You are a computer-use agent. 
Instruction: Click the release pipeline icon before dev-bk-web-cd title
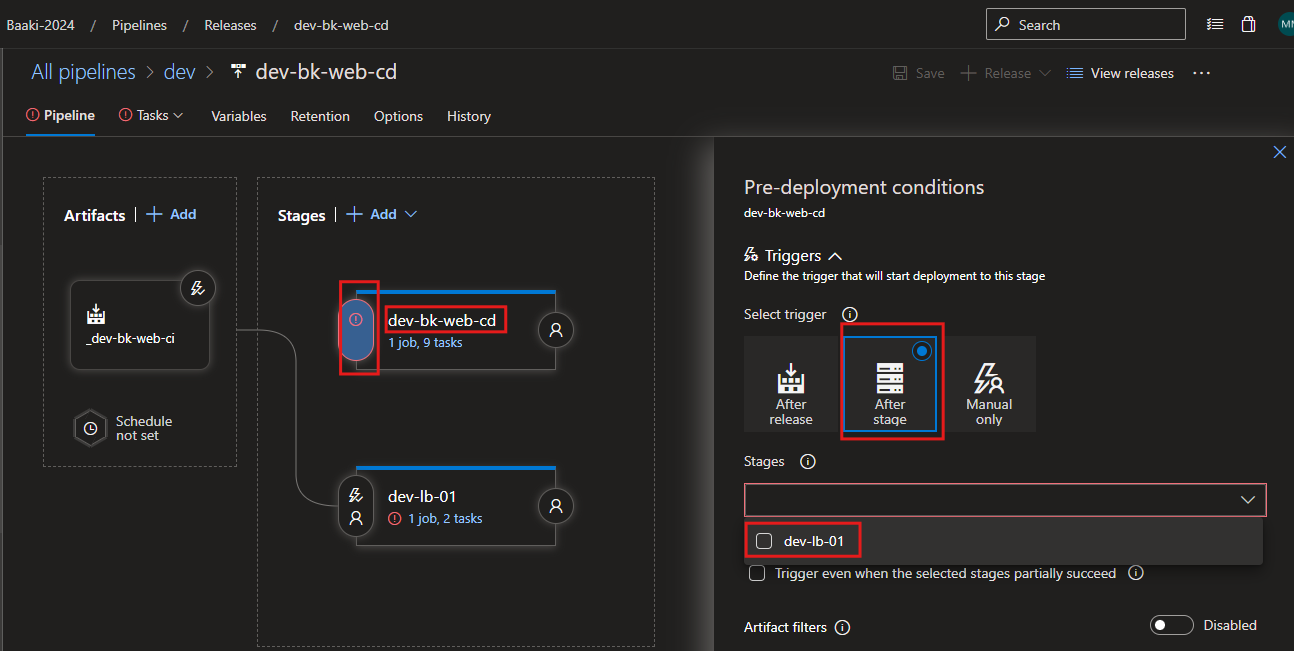(238, 72)
